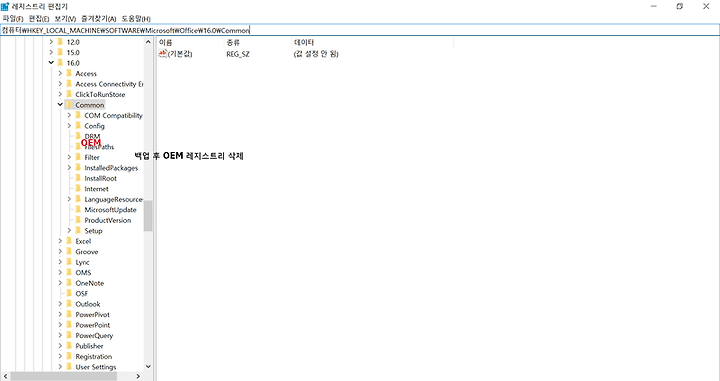Click the Lync folder icon
720x381 pixels.
coord(69,262)
